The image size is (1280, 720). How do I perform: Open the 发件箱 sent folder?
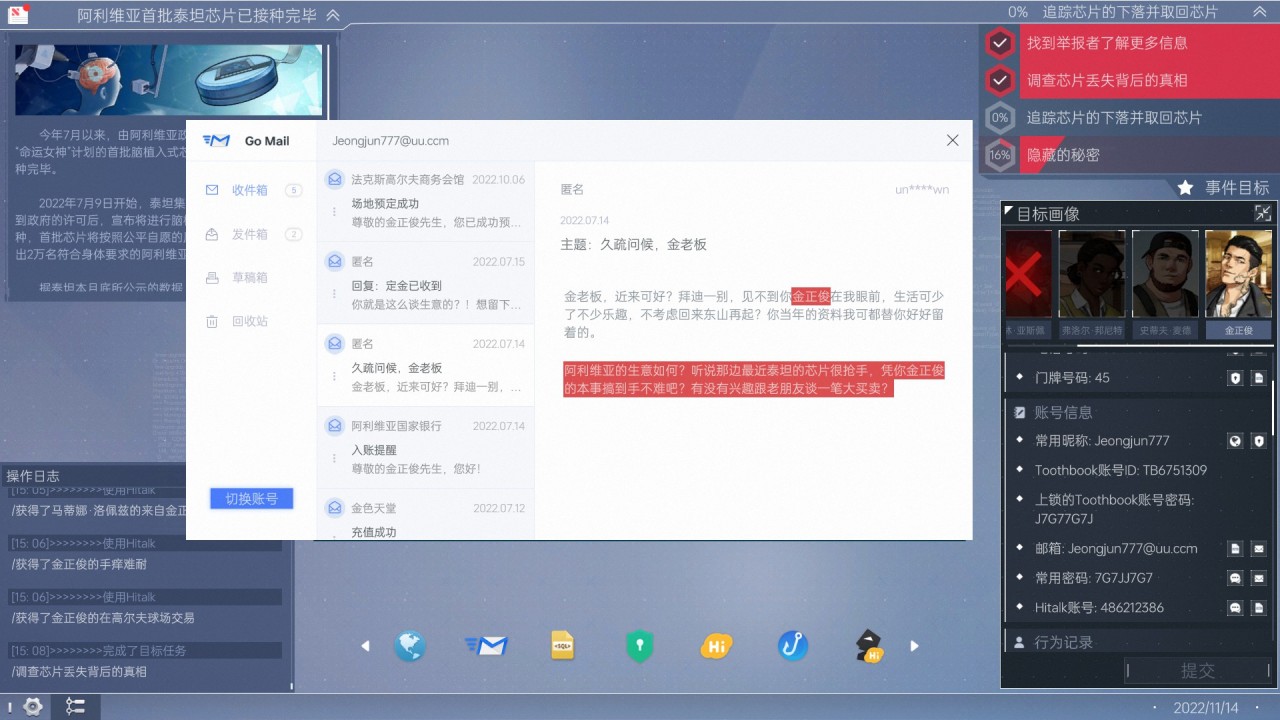point(252,234)
